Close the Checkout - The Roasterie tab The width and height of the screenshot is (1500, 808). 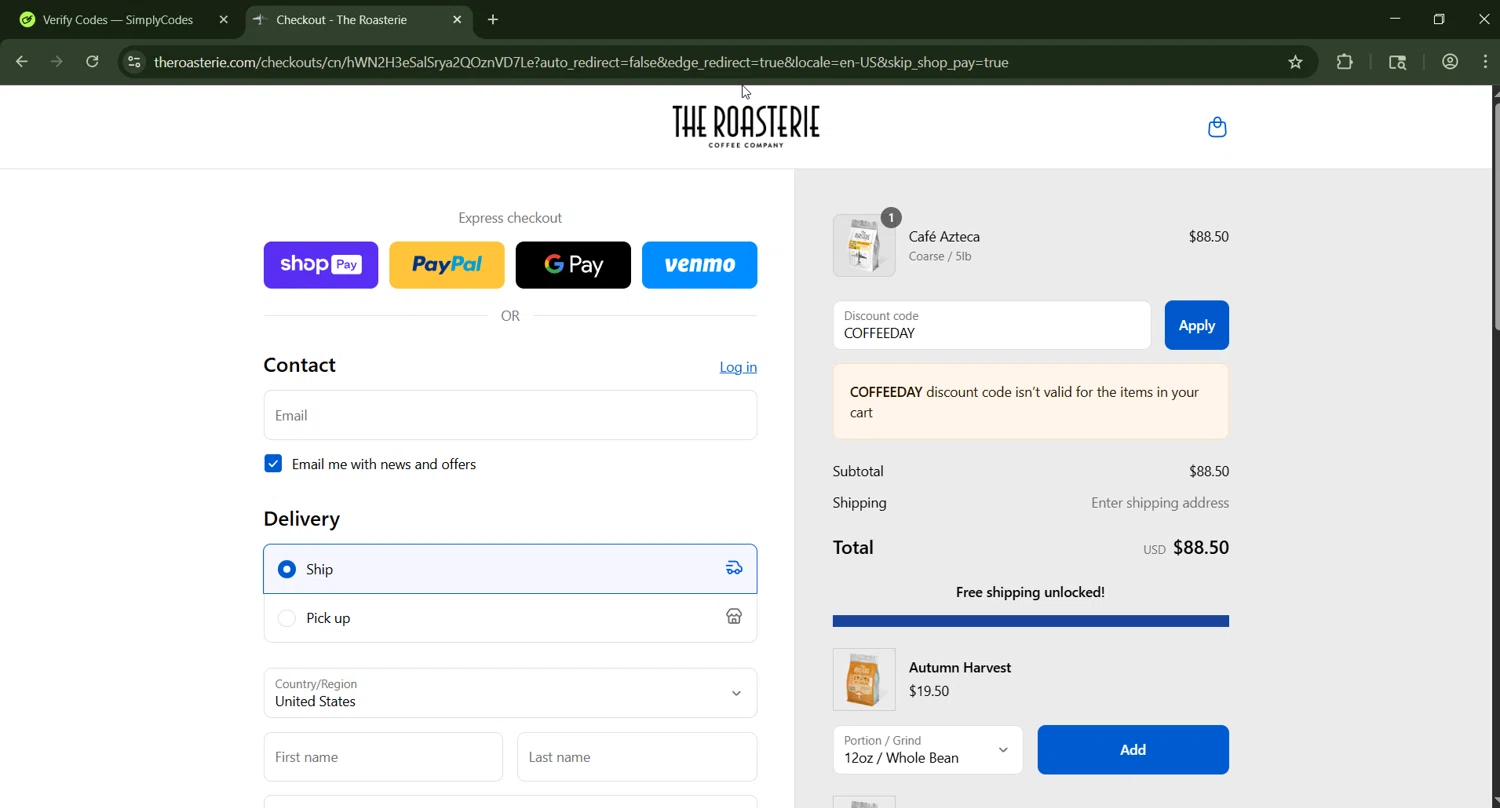point(457,20)
